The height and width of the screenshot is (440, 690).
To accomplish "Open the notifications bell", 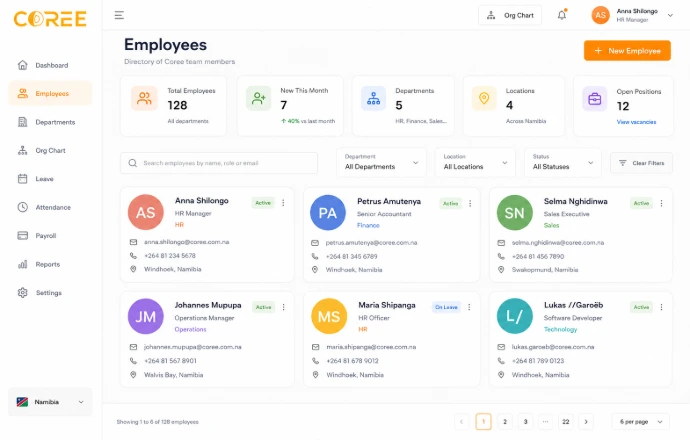I will [x=562, y=15].
